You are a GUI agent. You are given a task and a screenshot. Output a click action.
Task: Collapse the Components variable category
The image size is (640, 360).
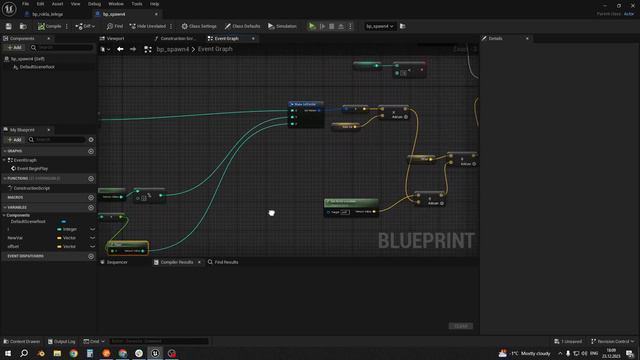pos(4,215)
